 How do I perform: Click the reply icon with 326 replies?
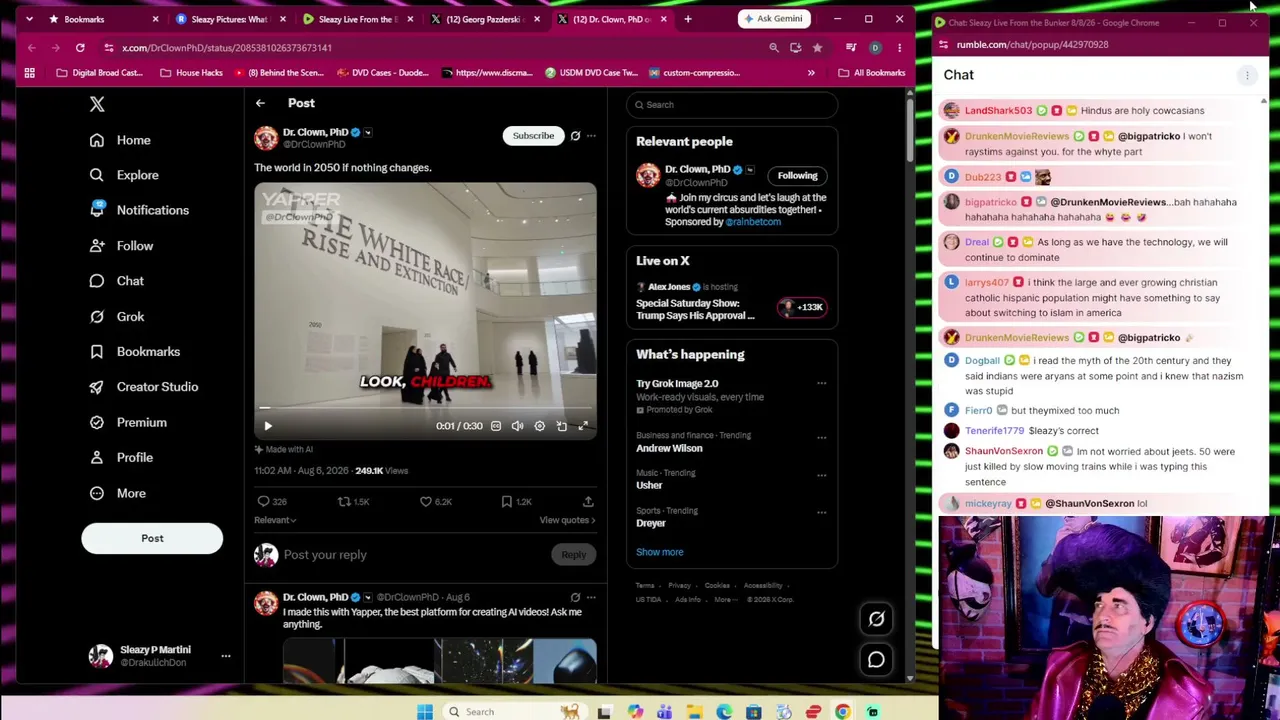point(264,501)
